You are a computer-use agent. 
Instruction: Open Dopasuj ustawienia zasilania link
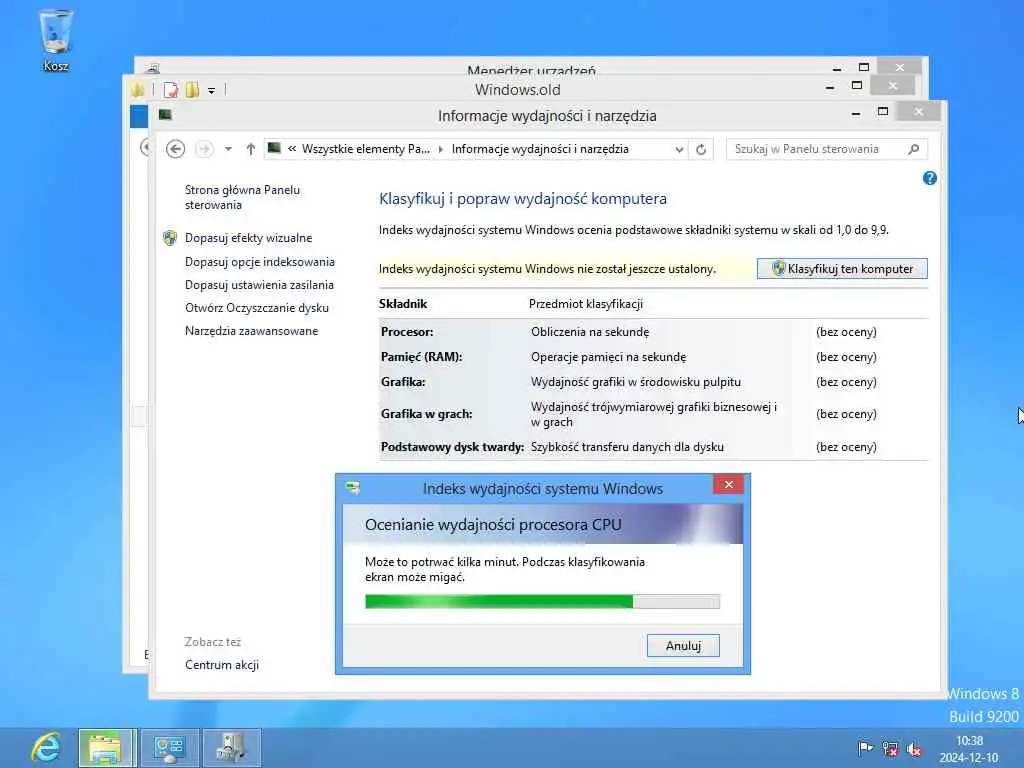[x=259, y=285]
